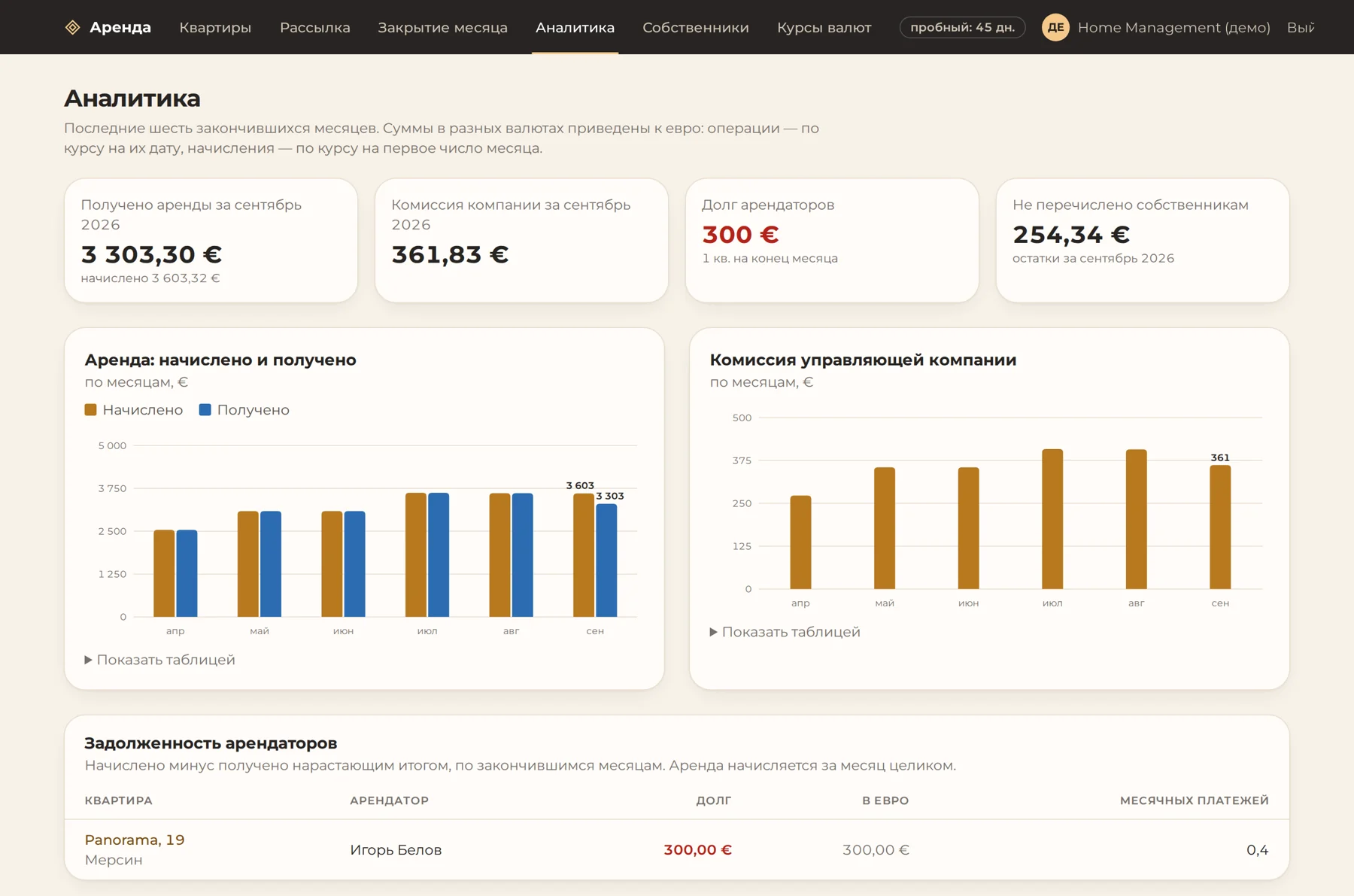Click the остатки за сентябрь 2026 note
This screenshot has height=896, width=1354.
[1093, 259]
